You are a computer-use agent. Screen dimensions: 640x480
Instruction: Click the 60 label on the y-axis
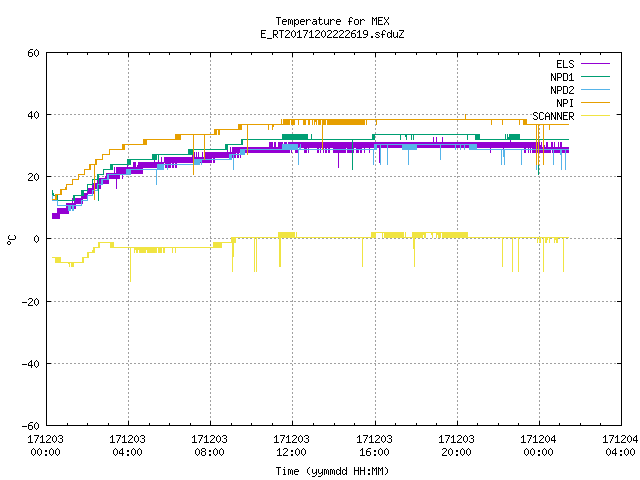point(33,53)
